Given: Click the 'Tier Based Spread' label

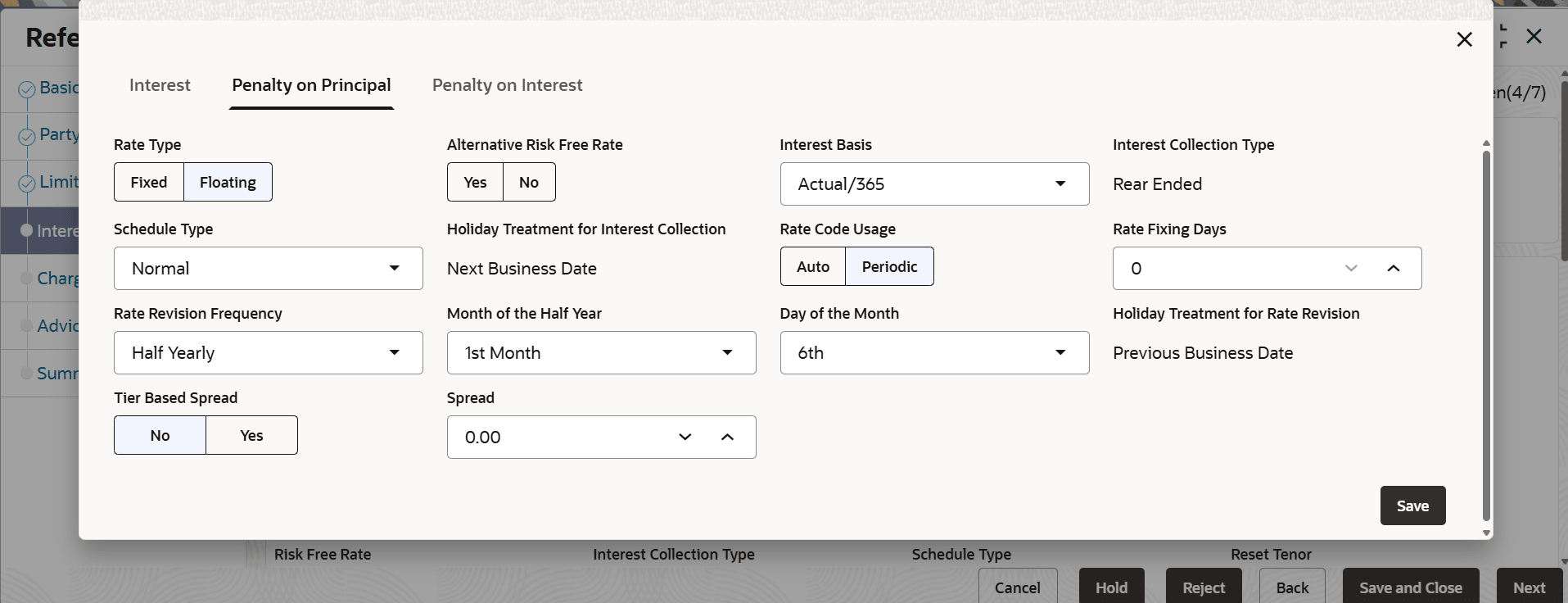Looking at the screenshot, I should (x=175, y=398).
